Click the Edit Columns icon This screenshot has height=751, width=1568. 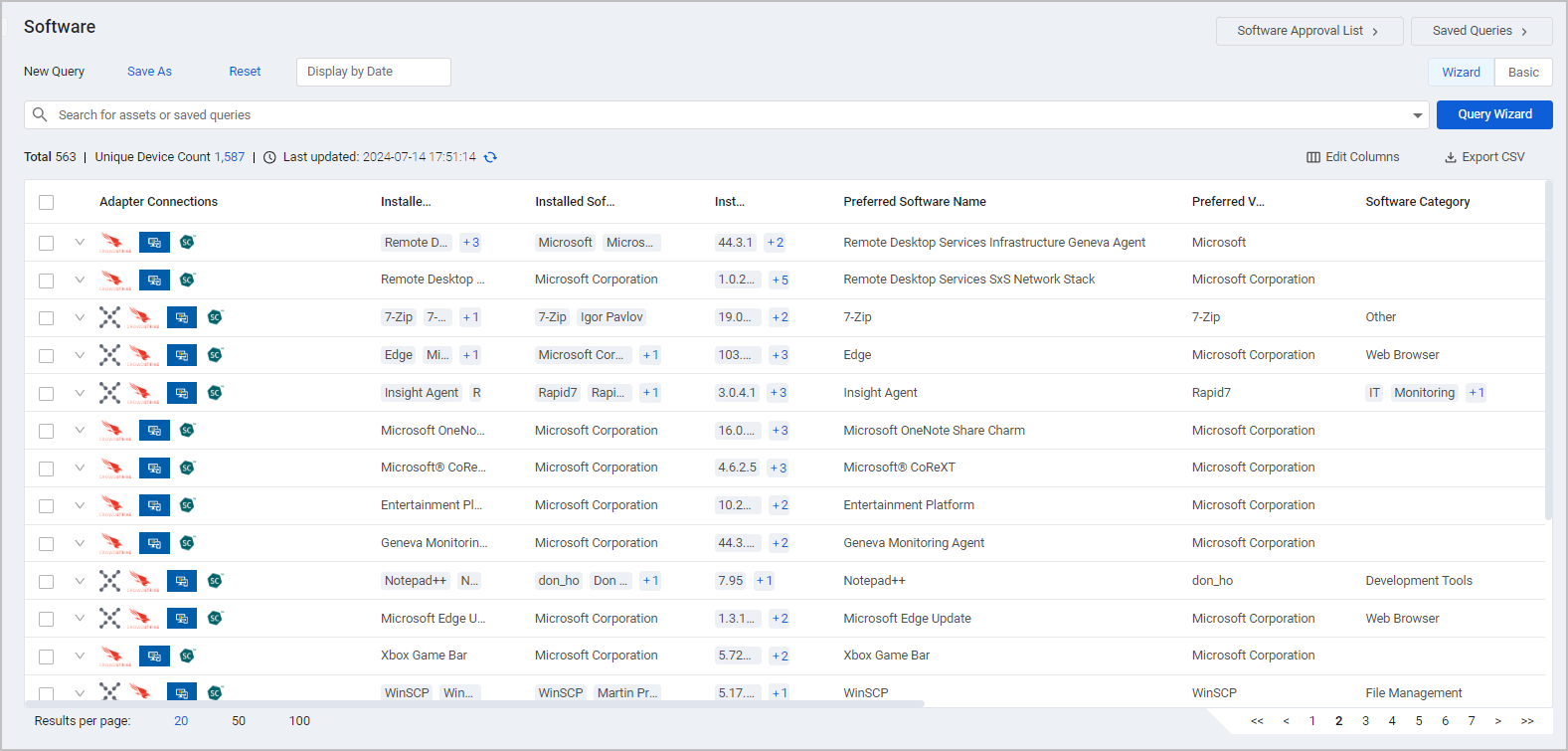pos(1313,157)
